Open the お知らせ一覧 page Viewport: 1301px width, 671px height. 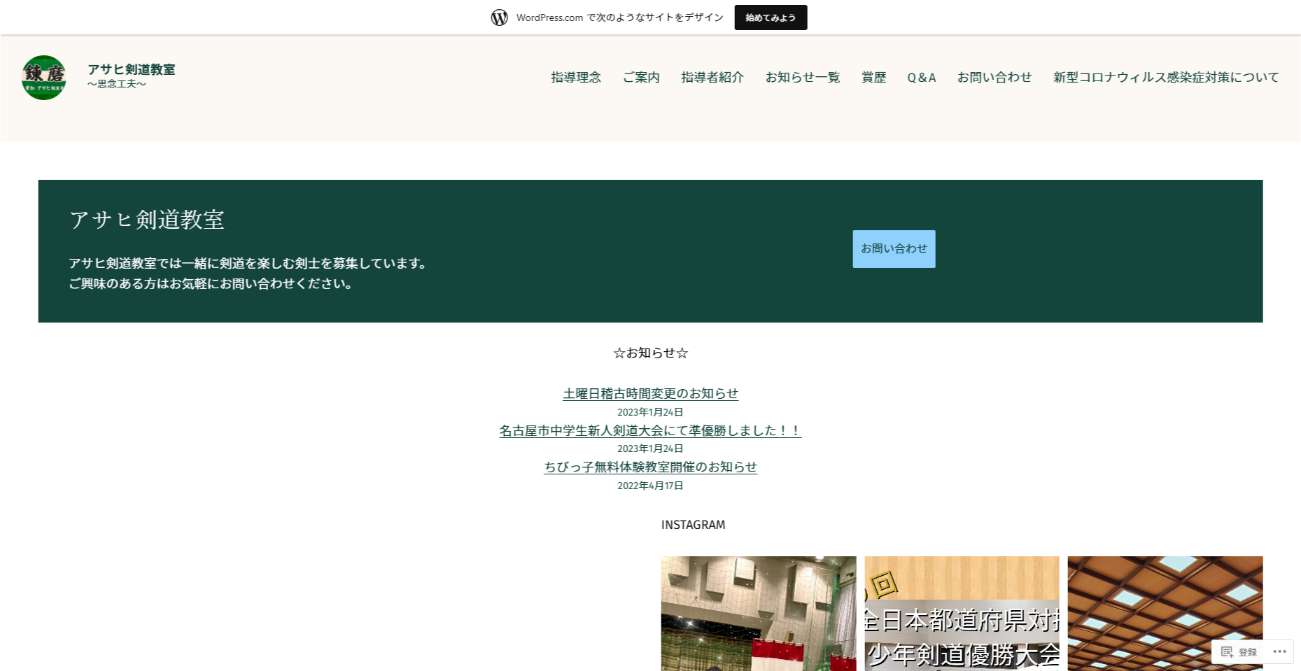pos(802,77)
